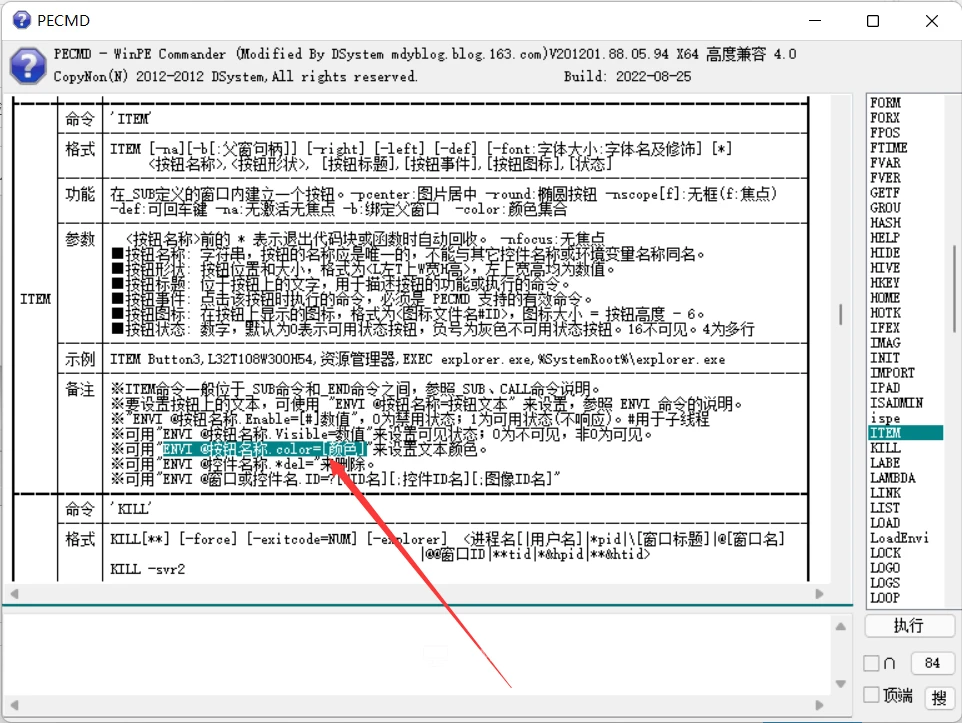
Task: Select LoadEnvi in the command list
Action: (899, 538)
